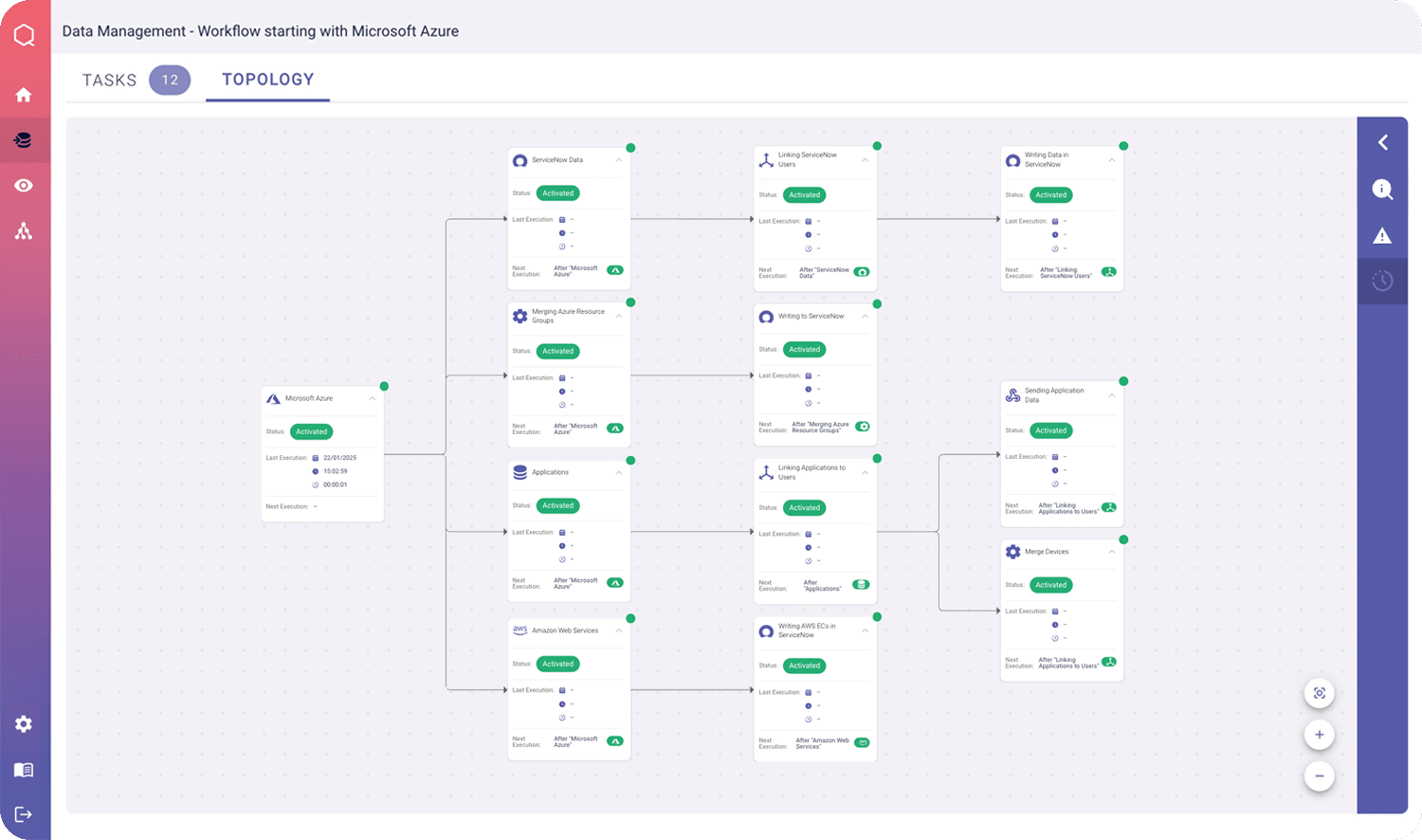1422x840 pixels.
Task: Collapse the Microsoft Azure node card
Action: (x=373, y=399)
